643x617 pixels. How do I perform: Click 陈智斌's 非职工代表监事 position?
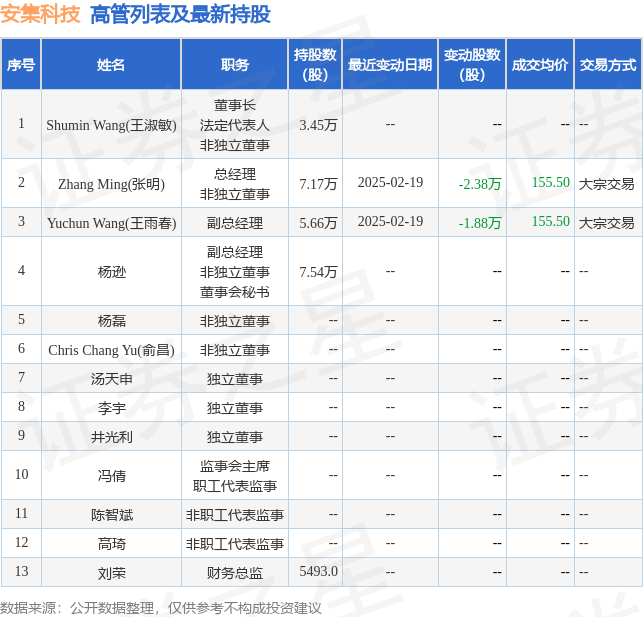coord(235,515)
